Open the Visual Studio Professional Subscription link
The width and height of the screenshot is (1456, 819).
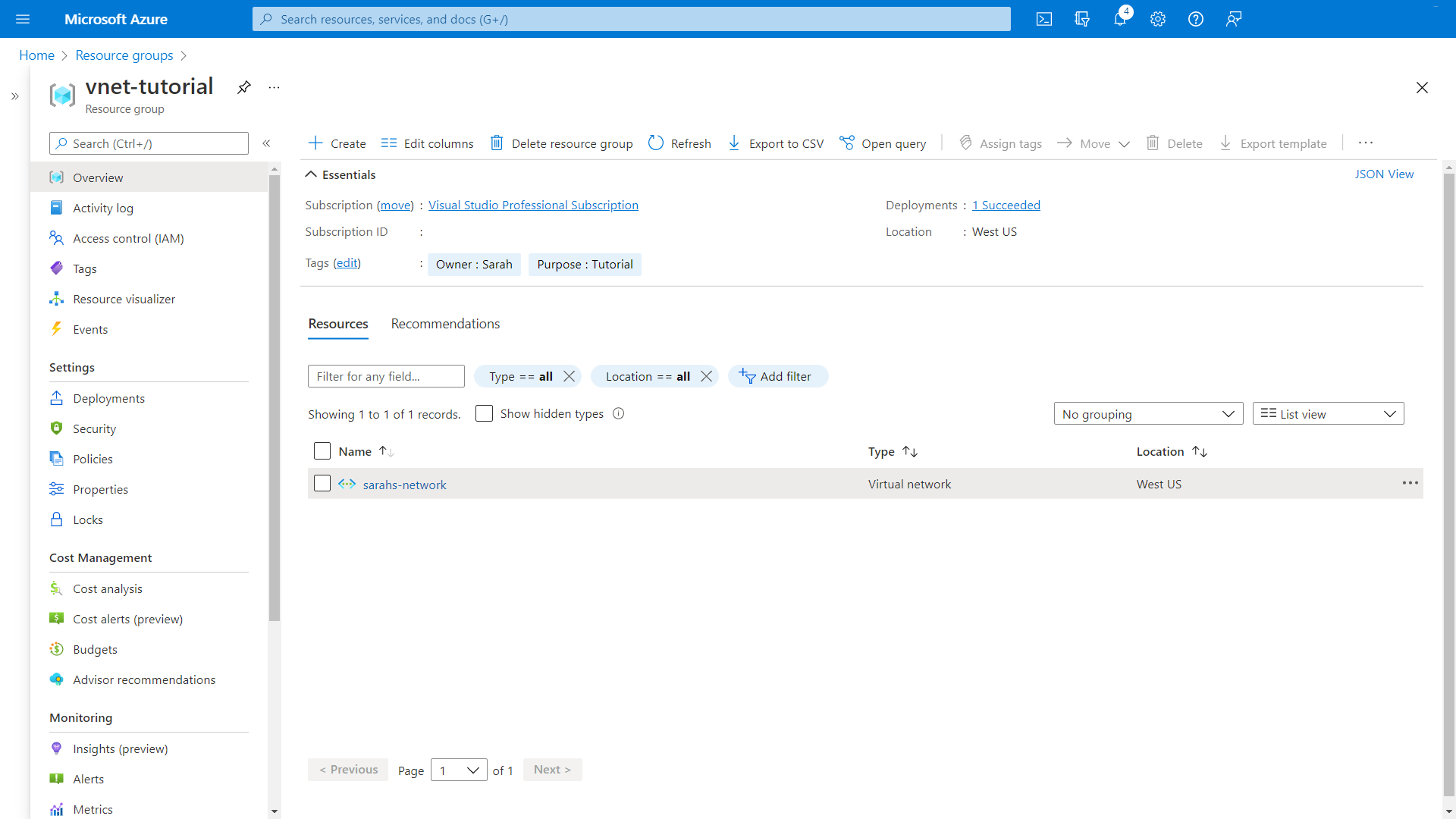click(533, 205)
